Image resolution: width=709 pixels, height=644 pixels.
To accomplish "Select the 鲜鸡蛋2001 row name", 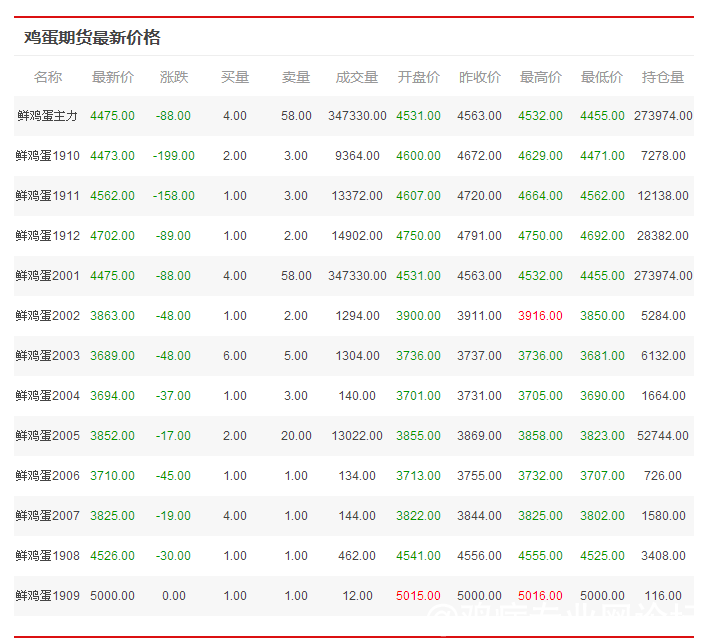I will (x=47, y=276).
